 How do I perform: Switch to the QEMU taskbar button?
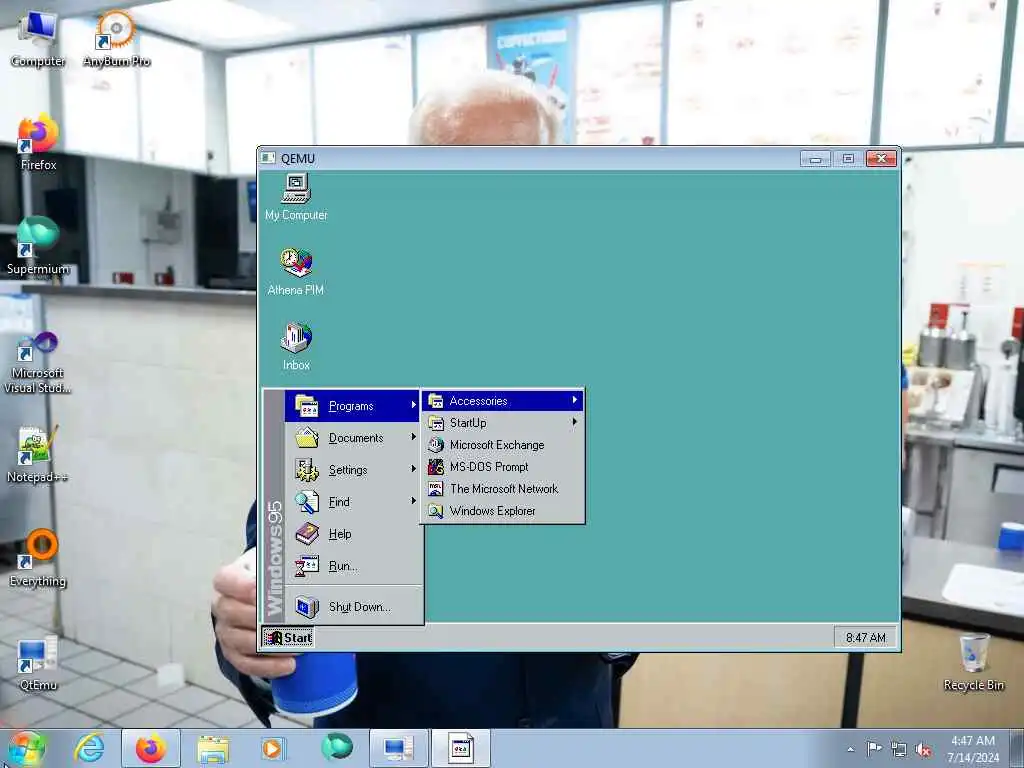point(460,748)
